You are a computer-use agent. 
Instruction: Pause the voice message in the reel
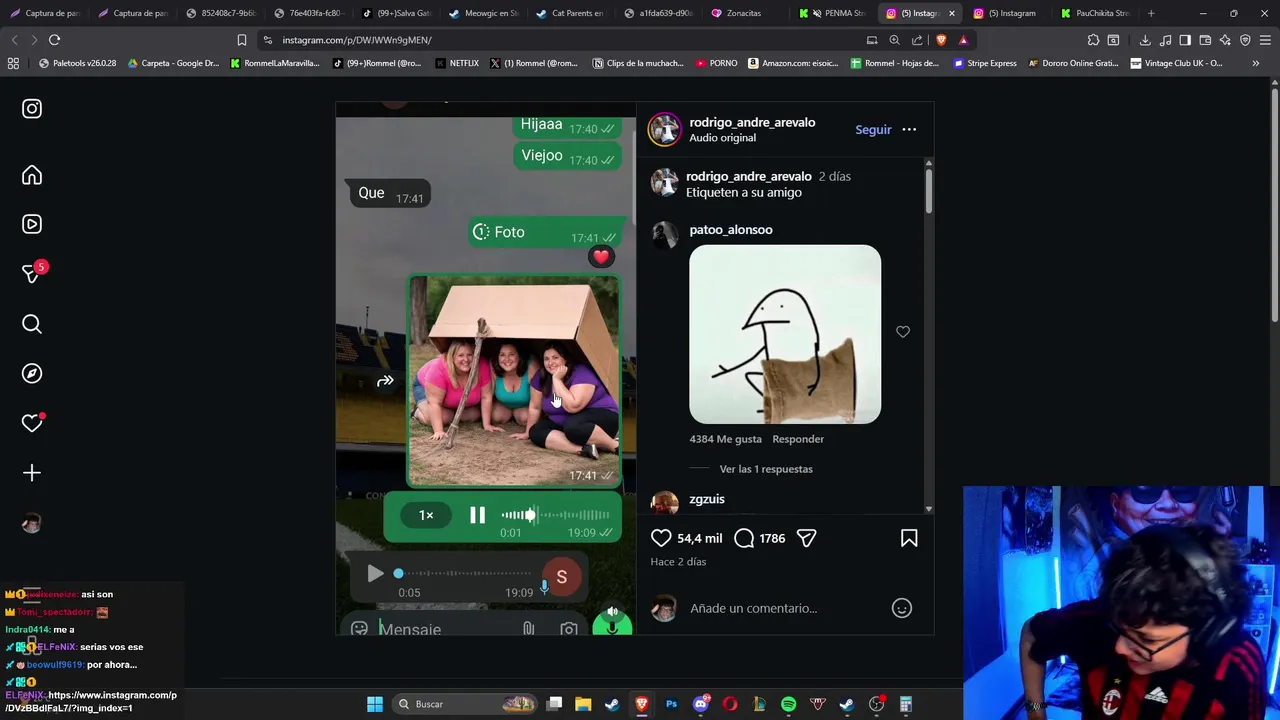pos(477,515)
